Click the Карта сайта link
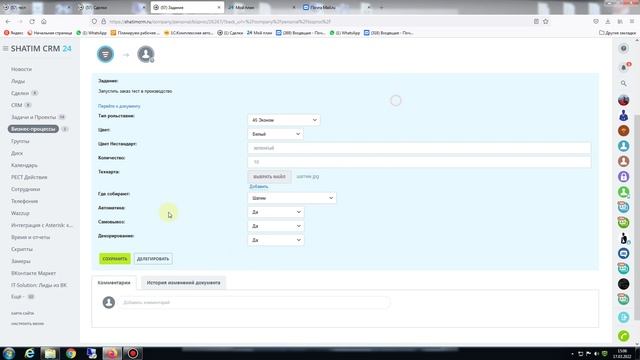This screenshot has width=640, height=360. [22, 313]
